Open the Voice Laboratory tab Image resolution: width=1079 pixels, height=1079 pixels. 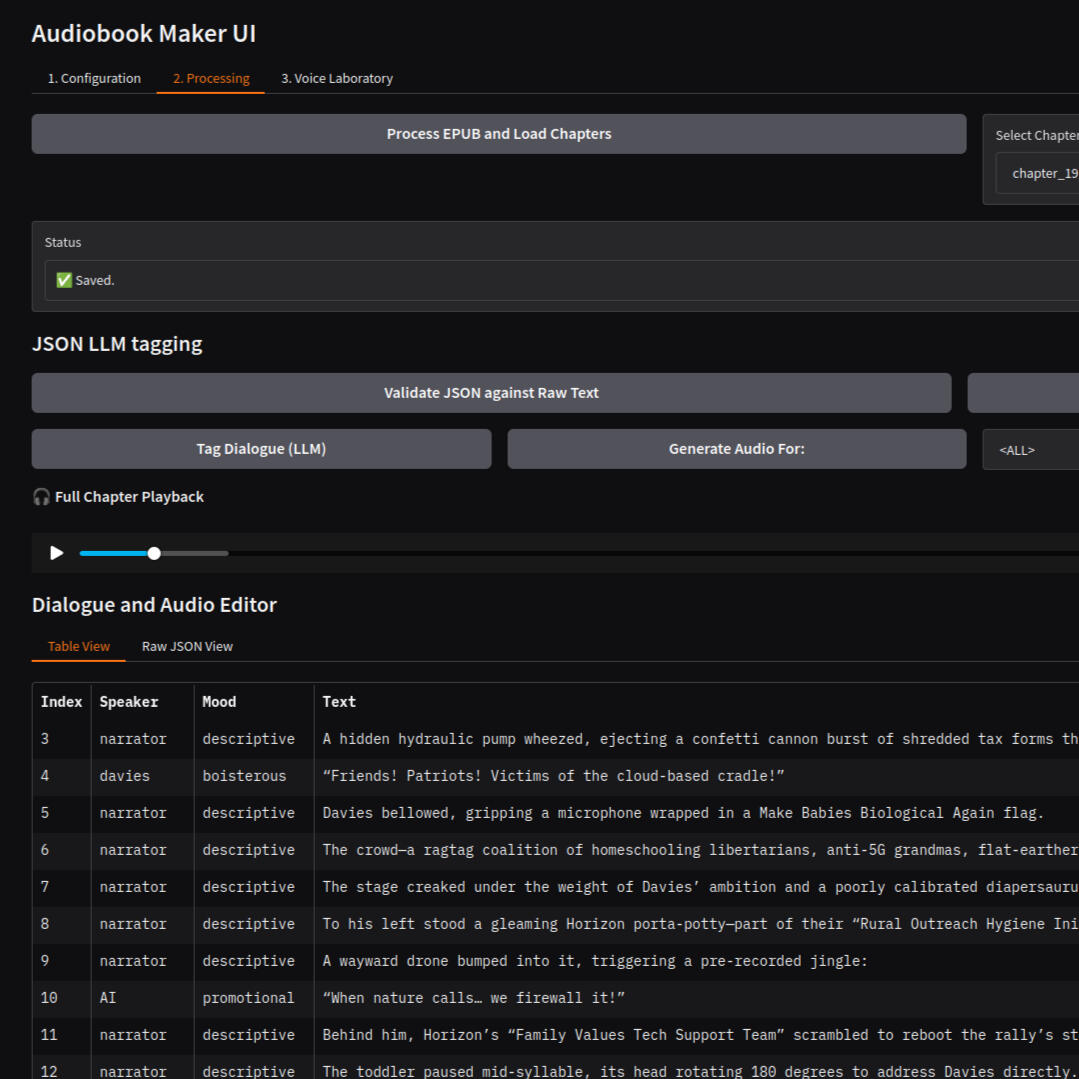tap(336, 78)
